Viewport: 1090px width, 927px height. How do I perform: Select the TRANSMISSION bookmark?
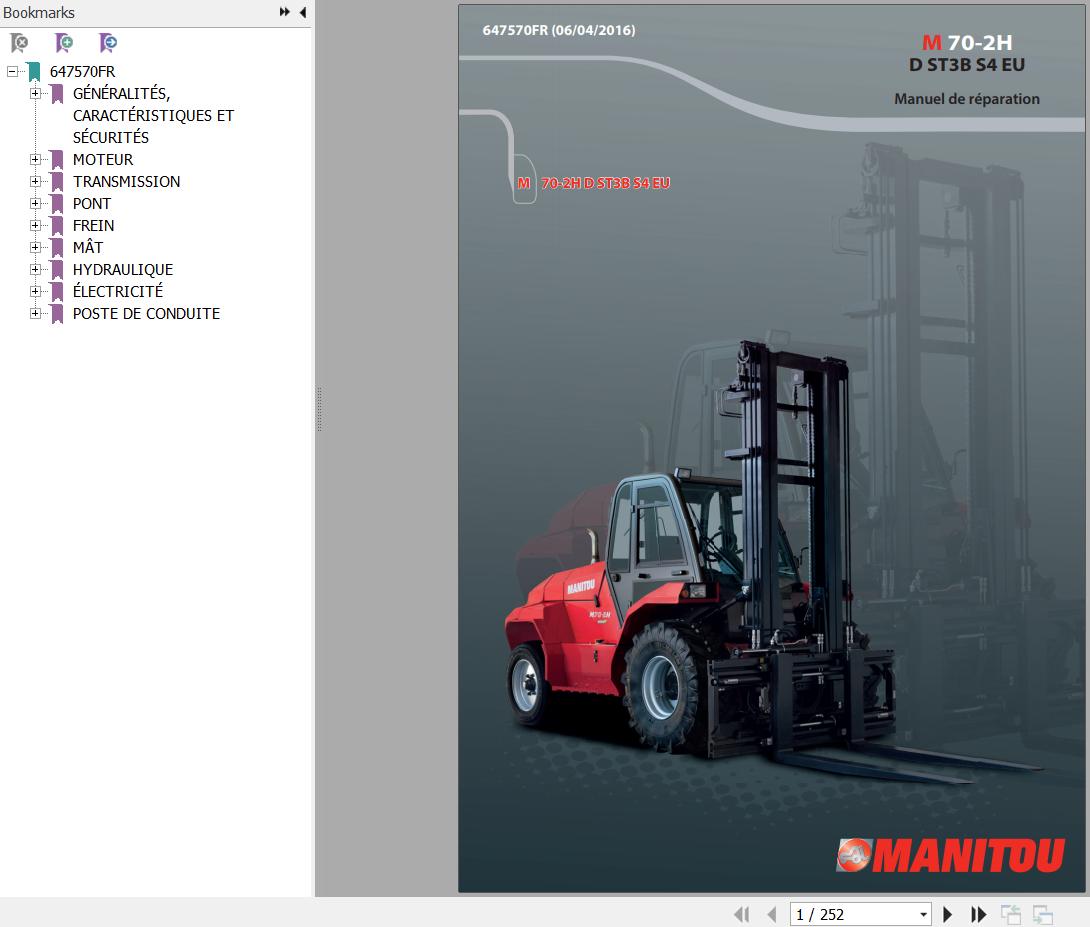pyautogui.click(x=127, y=181)
